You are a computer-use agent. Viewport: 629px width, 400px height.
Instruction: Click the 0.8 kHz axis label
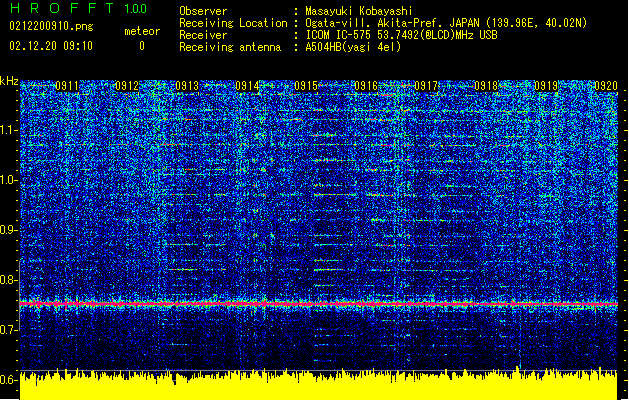(x=9, y=280)
